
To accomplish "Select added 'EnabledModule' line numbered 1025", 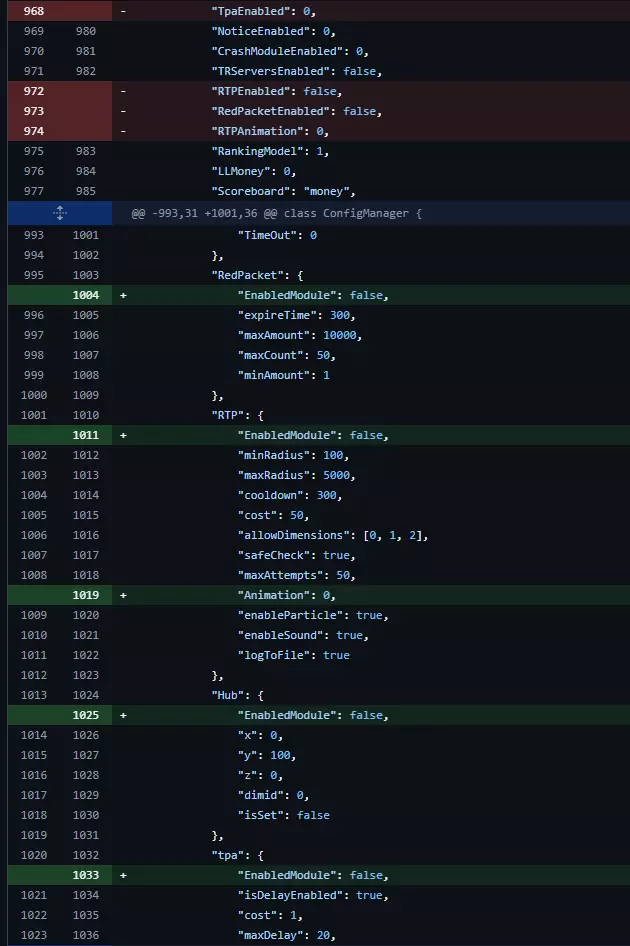I will click(x=313, y=715).
